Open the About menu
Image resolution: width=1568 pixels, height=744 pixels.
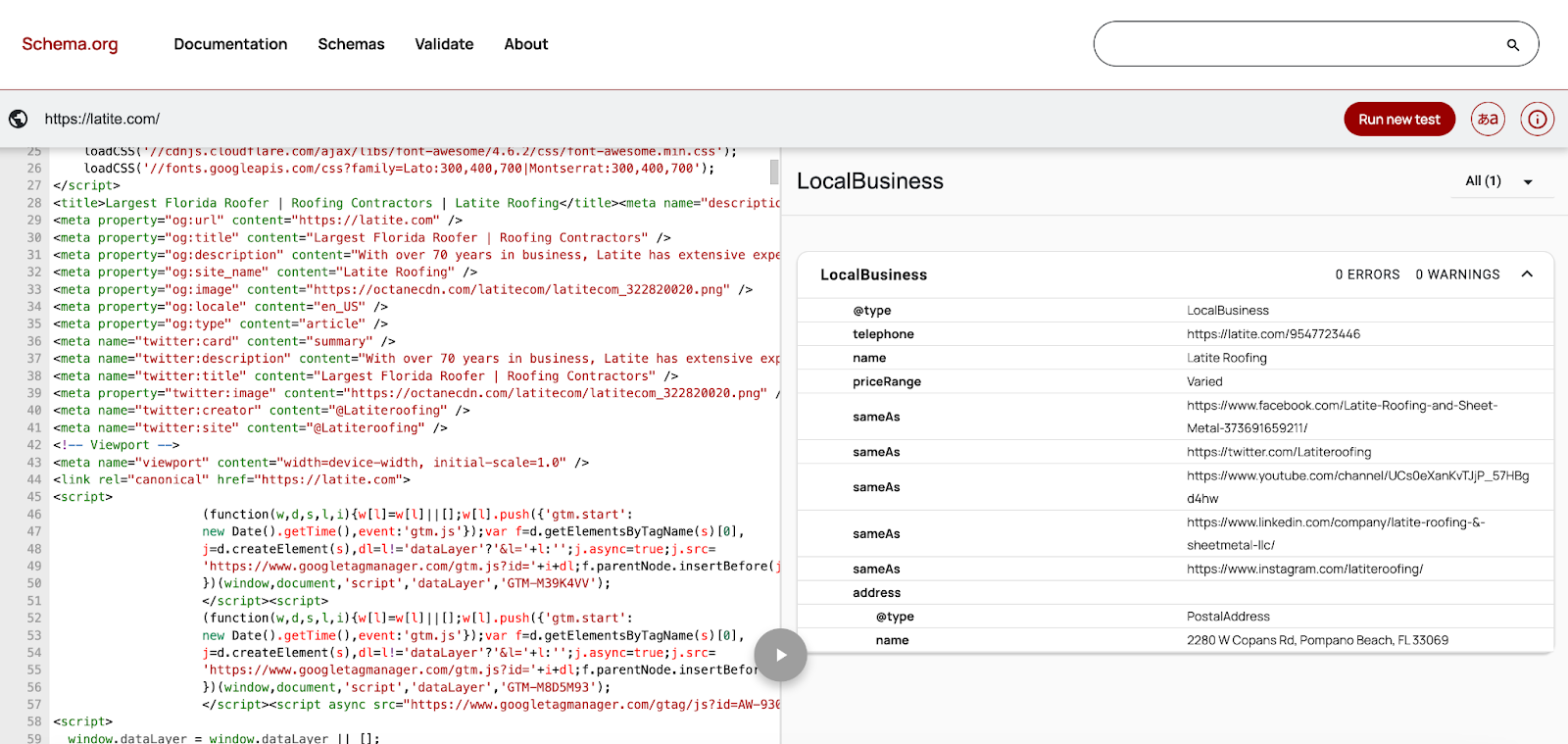coord(526,44)
